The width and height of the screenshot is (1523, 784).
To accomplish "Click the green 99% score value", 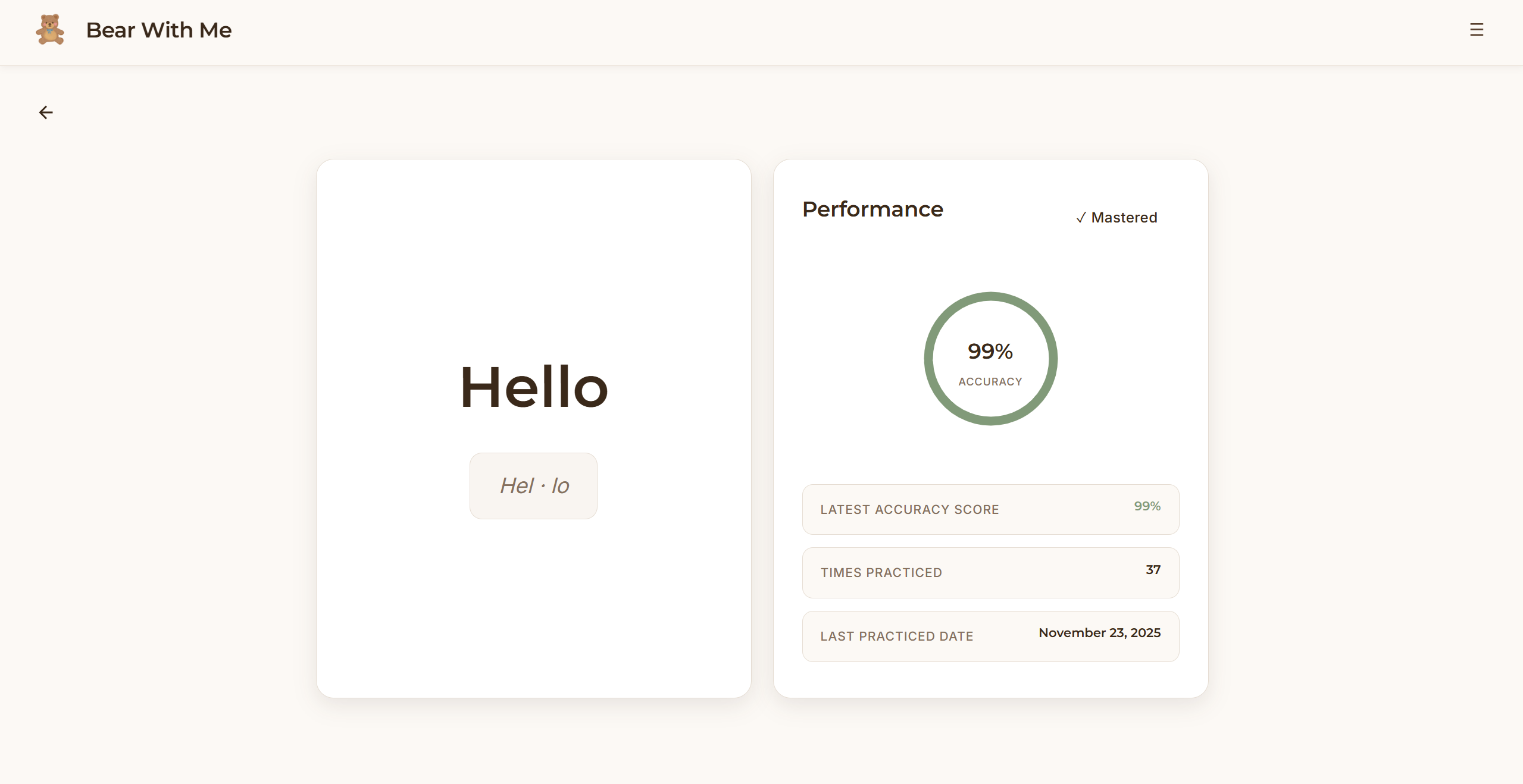I will 1147,506.
